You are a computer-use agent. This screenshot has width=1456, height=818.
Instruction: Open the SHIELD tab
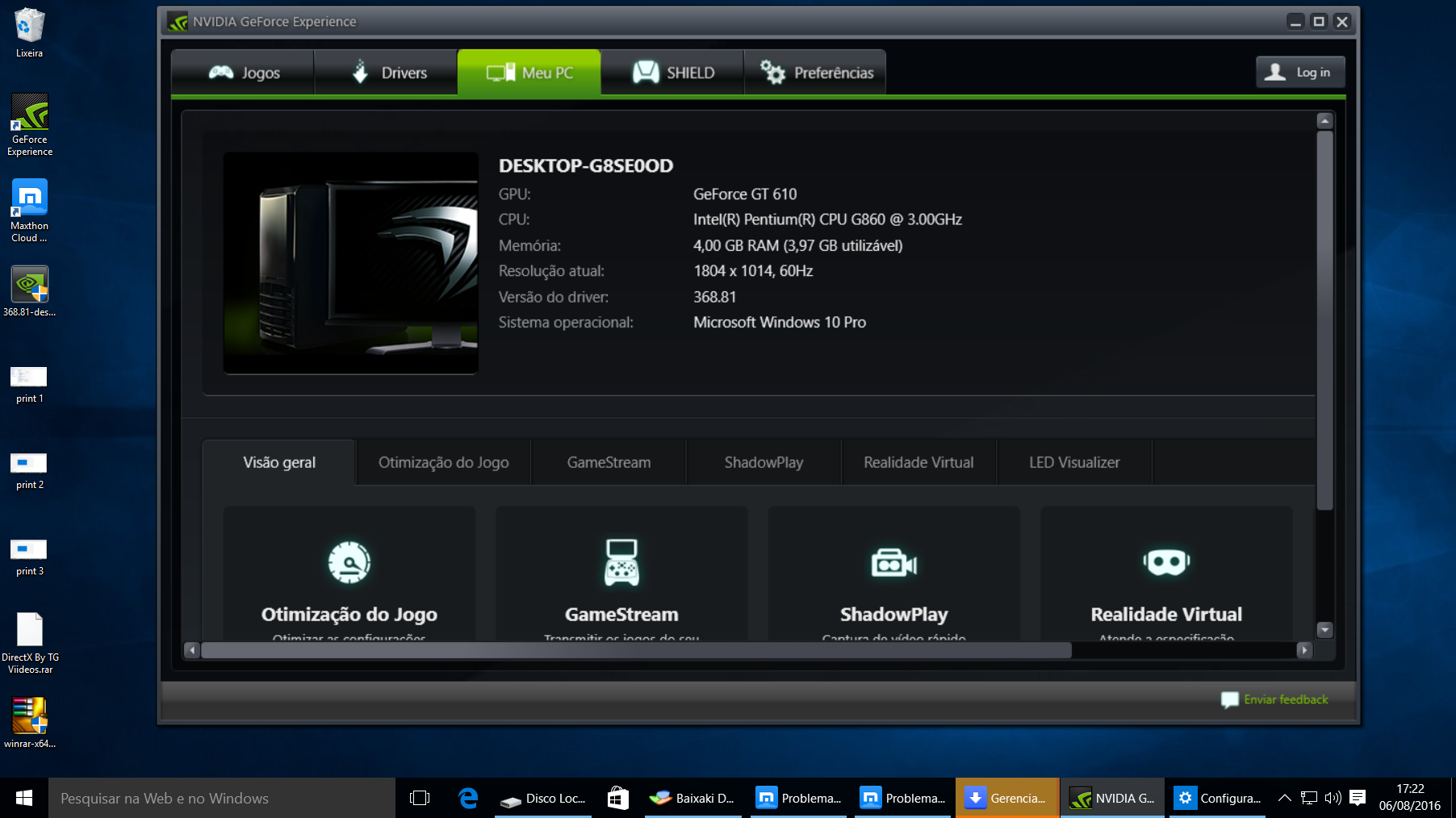(x=672, y=73)
